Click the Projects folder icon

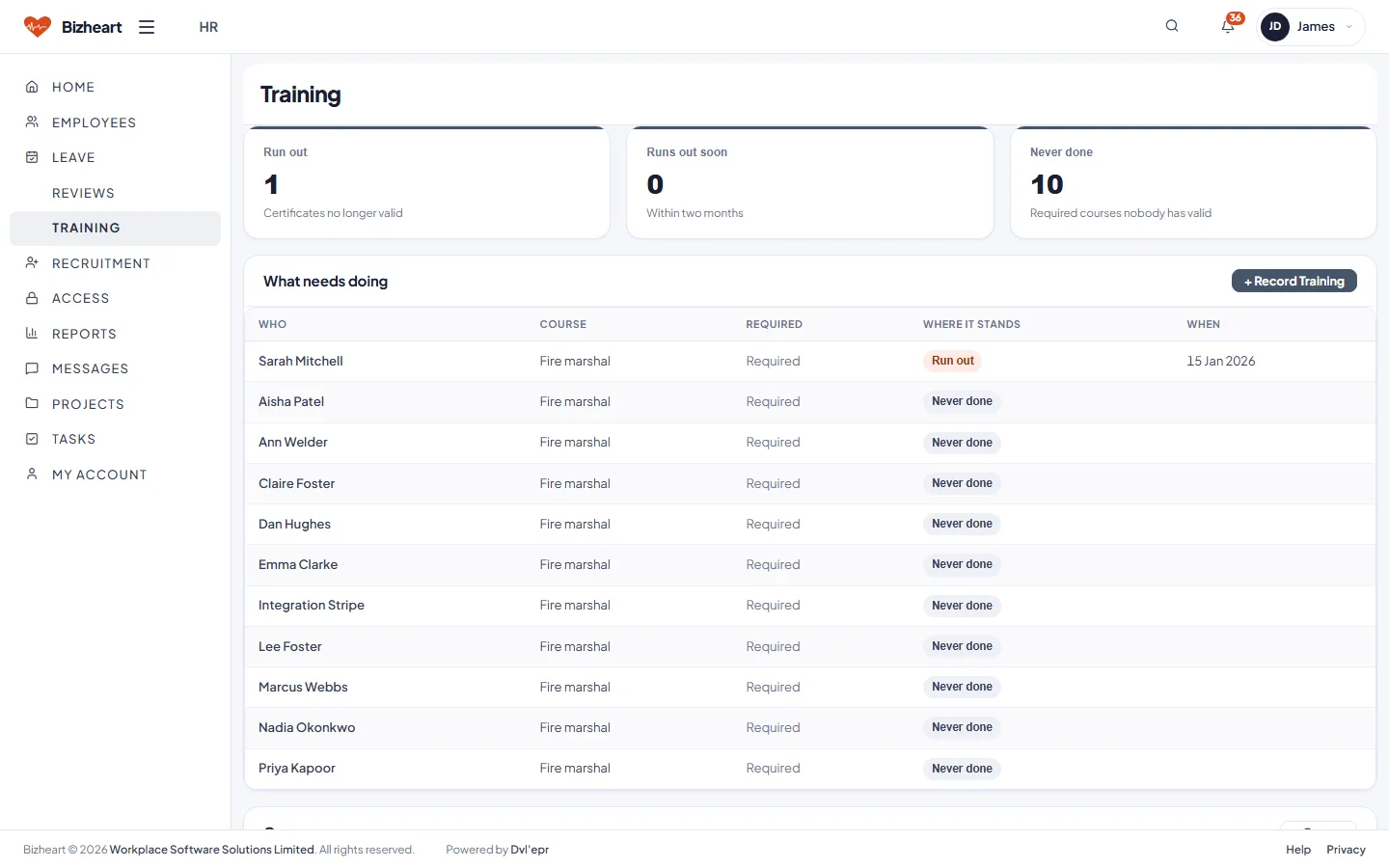[x=32, y=404]
